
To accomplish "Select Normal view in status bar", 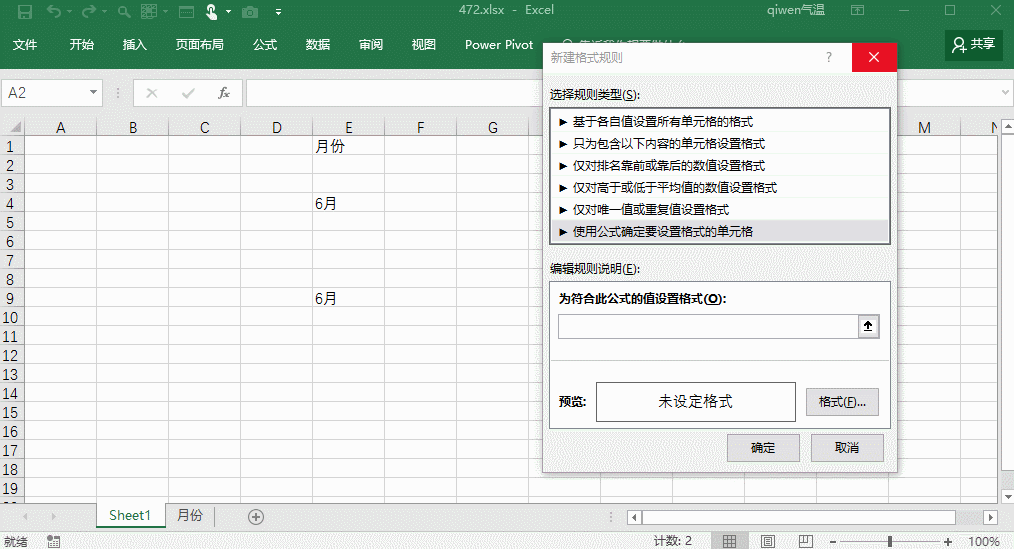I will pyautogui.click(x=730, y=541).
